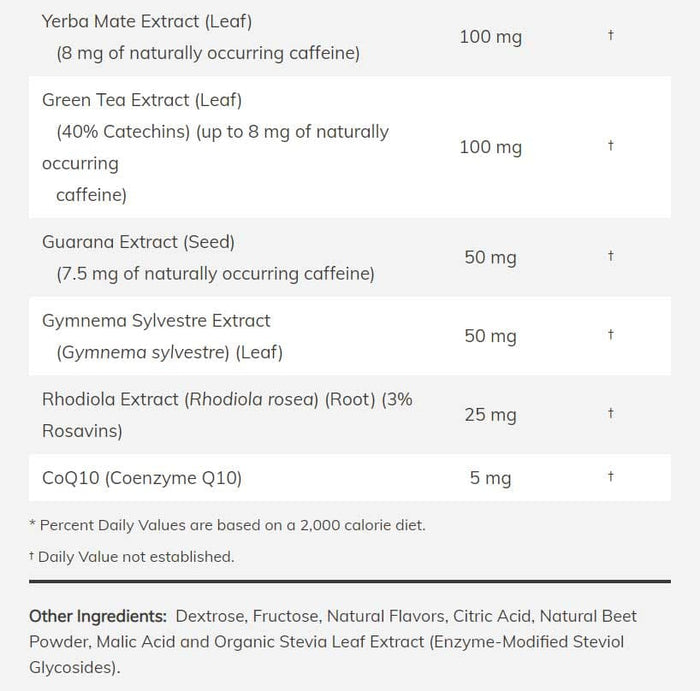Click the dagger symbol in Gymnema Sylvestre row
Image resolution: width=700 pixels, height=691 pixels.
[610, 336]
